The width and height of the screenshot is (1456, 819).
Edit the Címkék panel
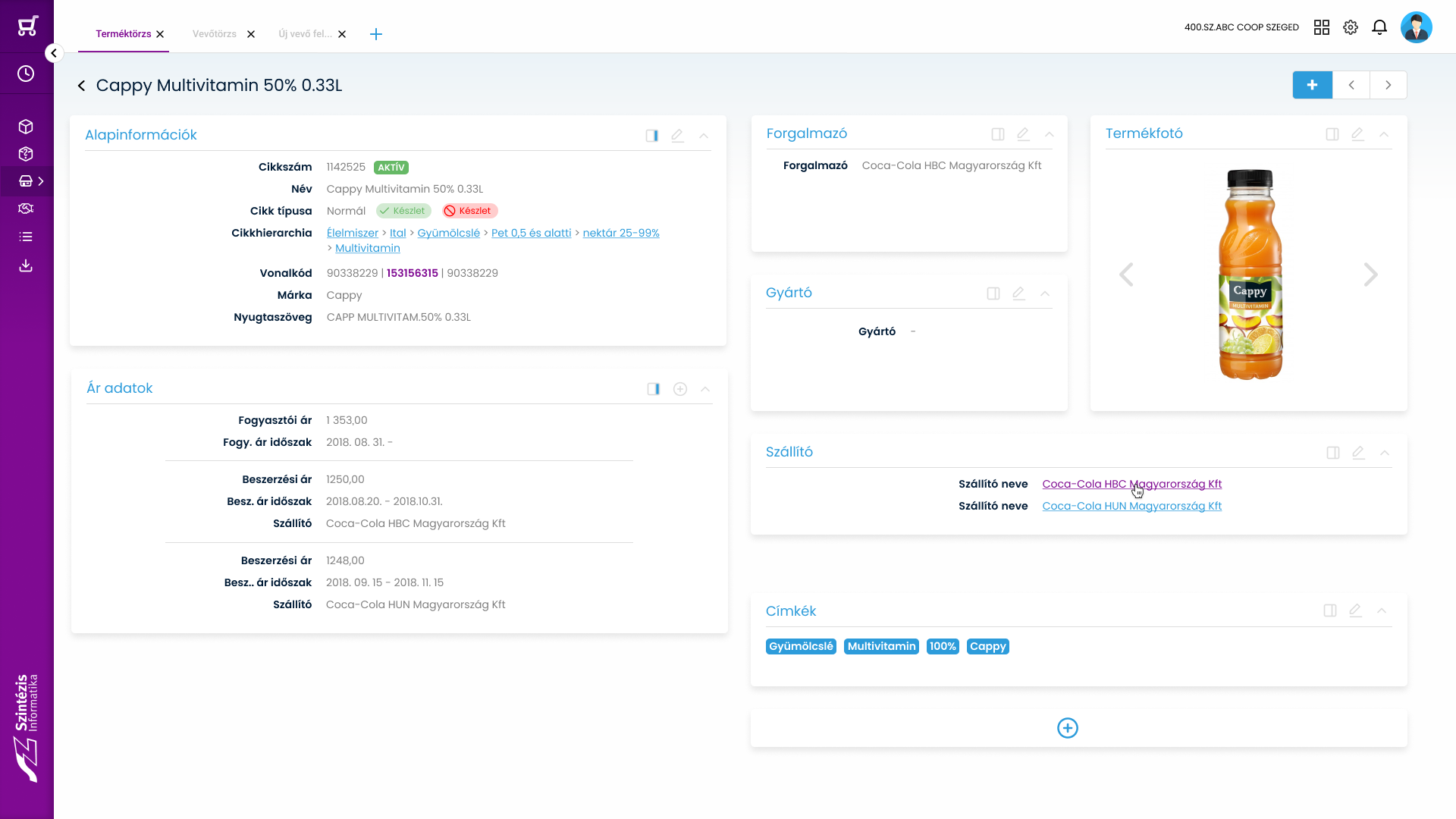pos(1355,610)
